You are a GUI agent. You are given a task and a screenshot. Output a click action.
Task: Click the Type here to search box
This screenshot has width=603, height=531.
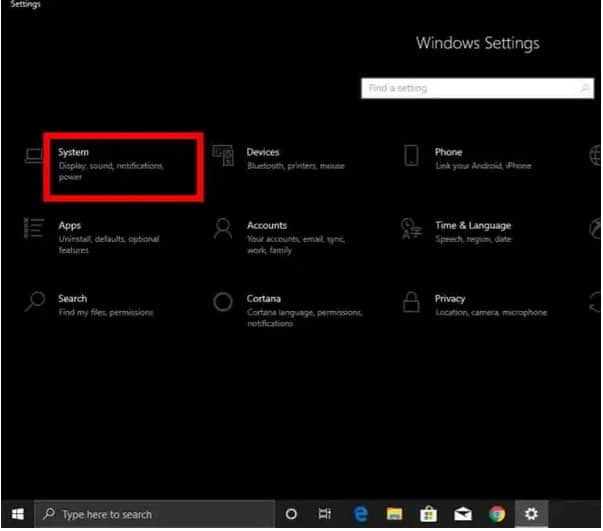coord(155,514)
